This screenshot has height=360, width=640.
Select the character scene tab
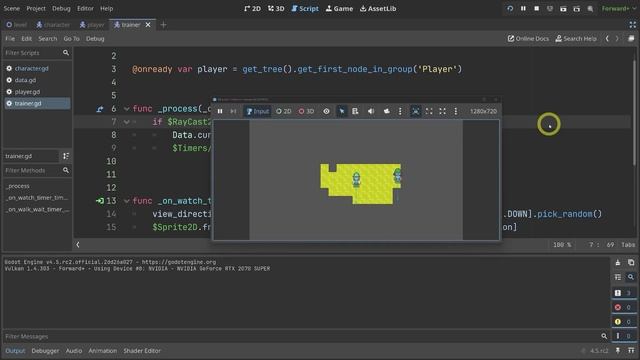point(53,25)
